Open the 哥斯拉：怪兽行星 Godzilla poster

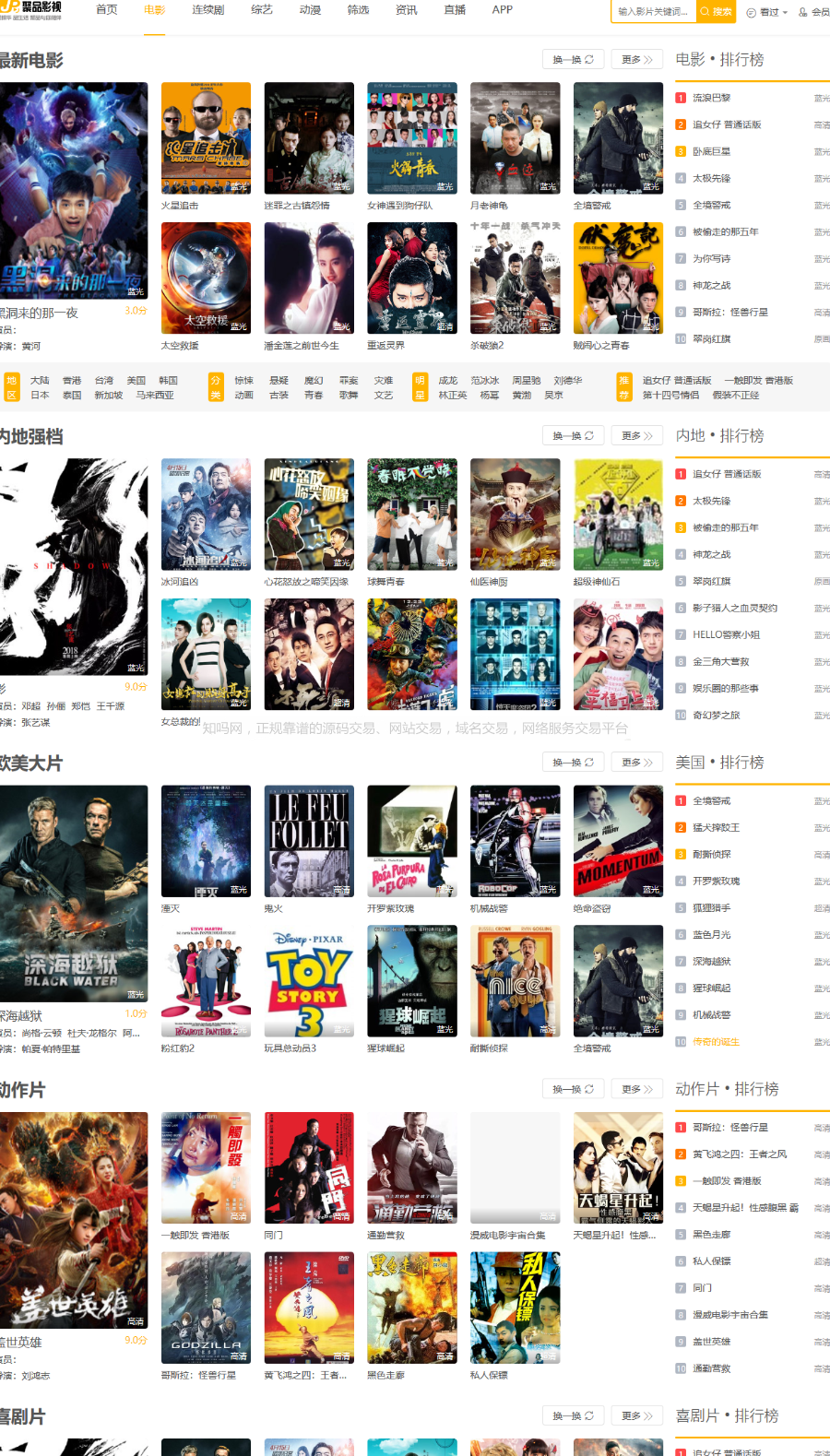click(206, 1308)
